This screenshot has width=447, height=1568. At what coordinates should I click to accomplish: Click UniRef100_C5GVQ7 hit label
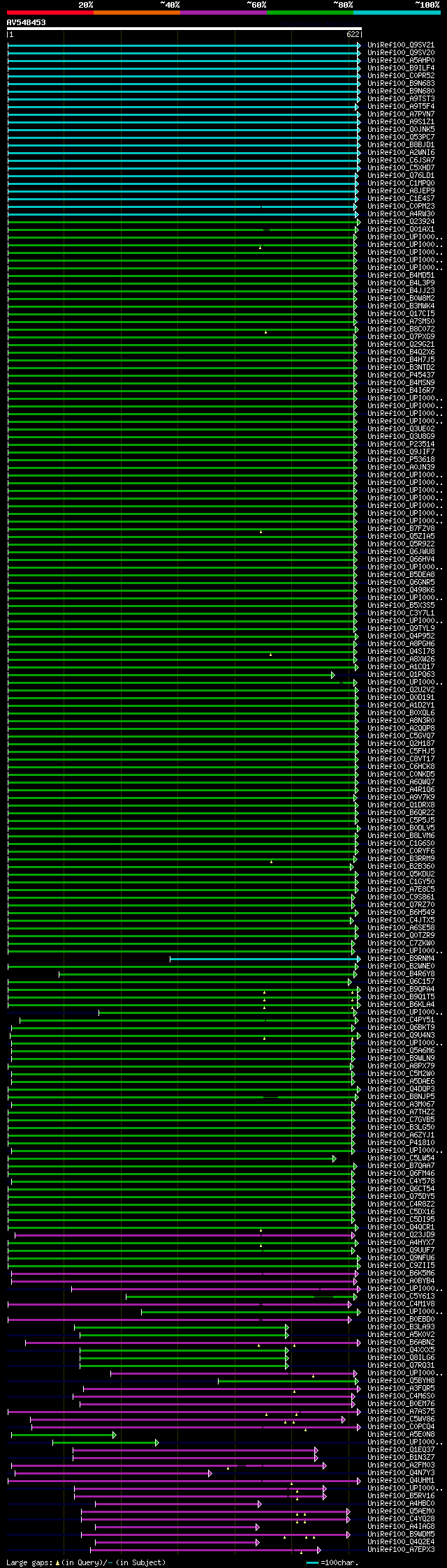click(401, 736)
